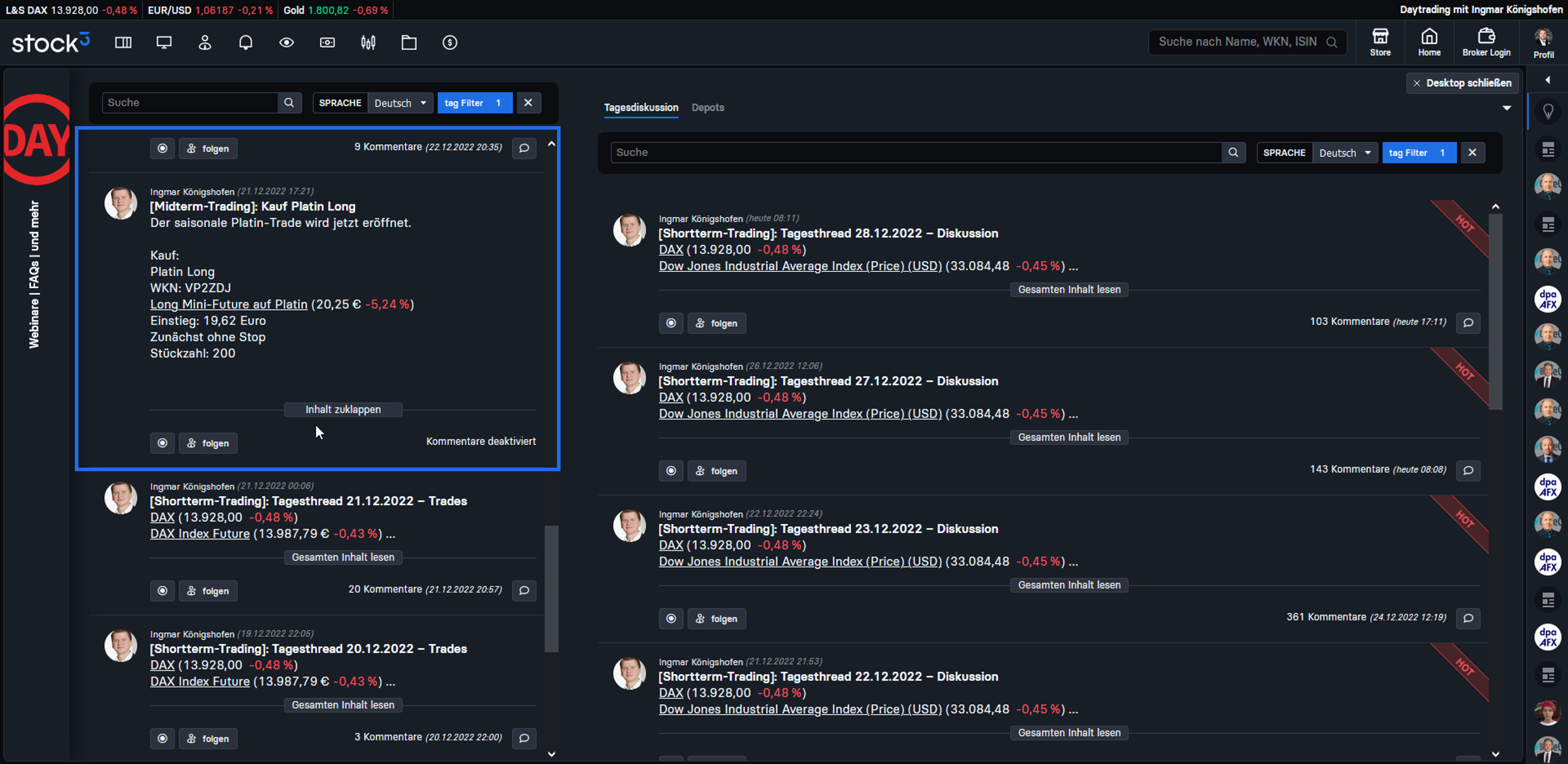
Task: Switch to Tagesdiskussion tab
Action: (x=641, y=108)
